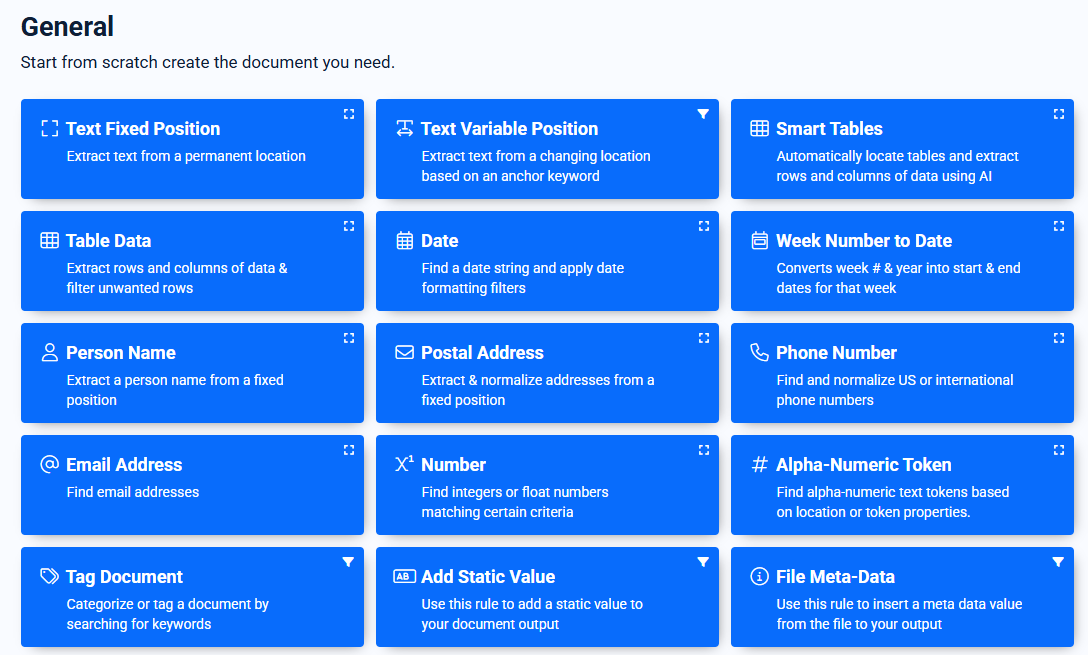
Task: Click filter icon on Tag Document card
Action: point(348,562)
